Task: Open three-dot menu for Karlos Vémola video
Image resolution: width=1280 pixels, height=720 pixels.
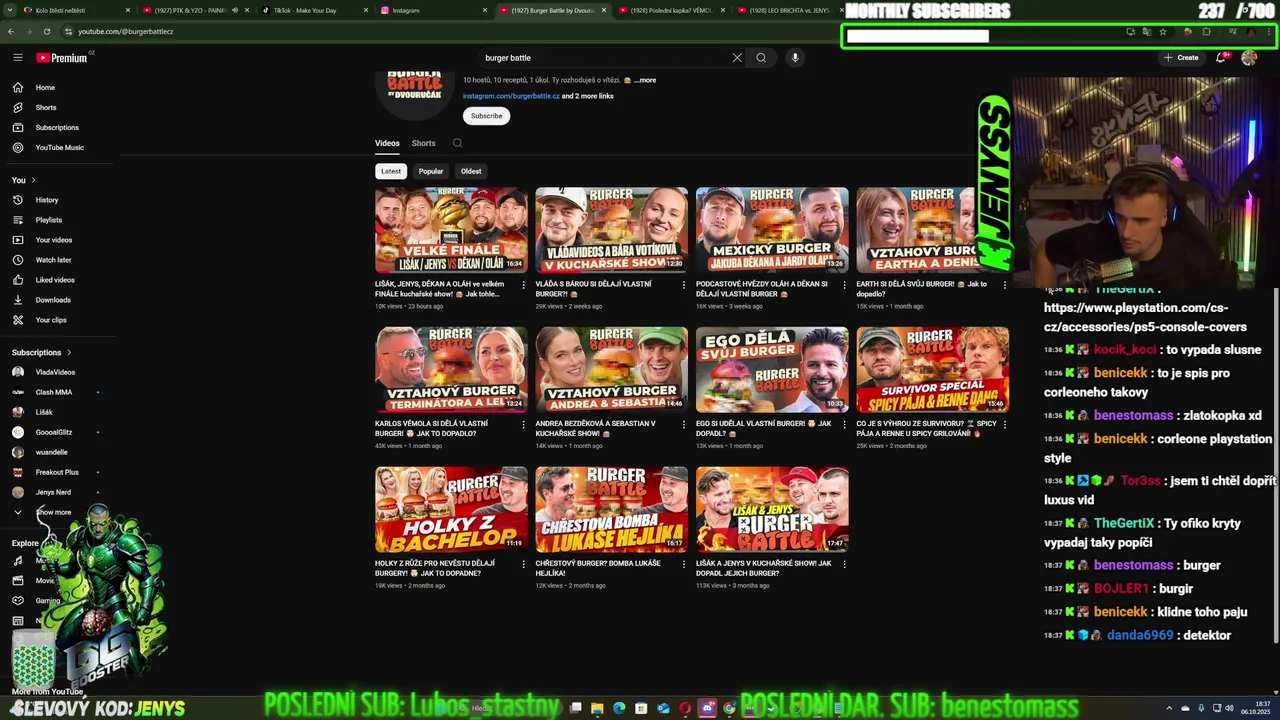Action: (x=523, y=424)
